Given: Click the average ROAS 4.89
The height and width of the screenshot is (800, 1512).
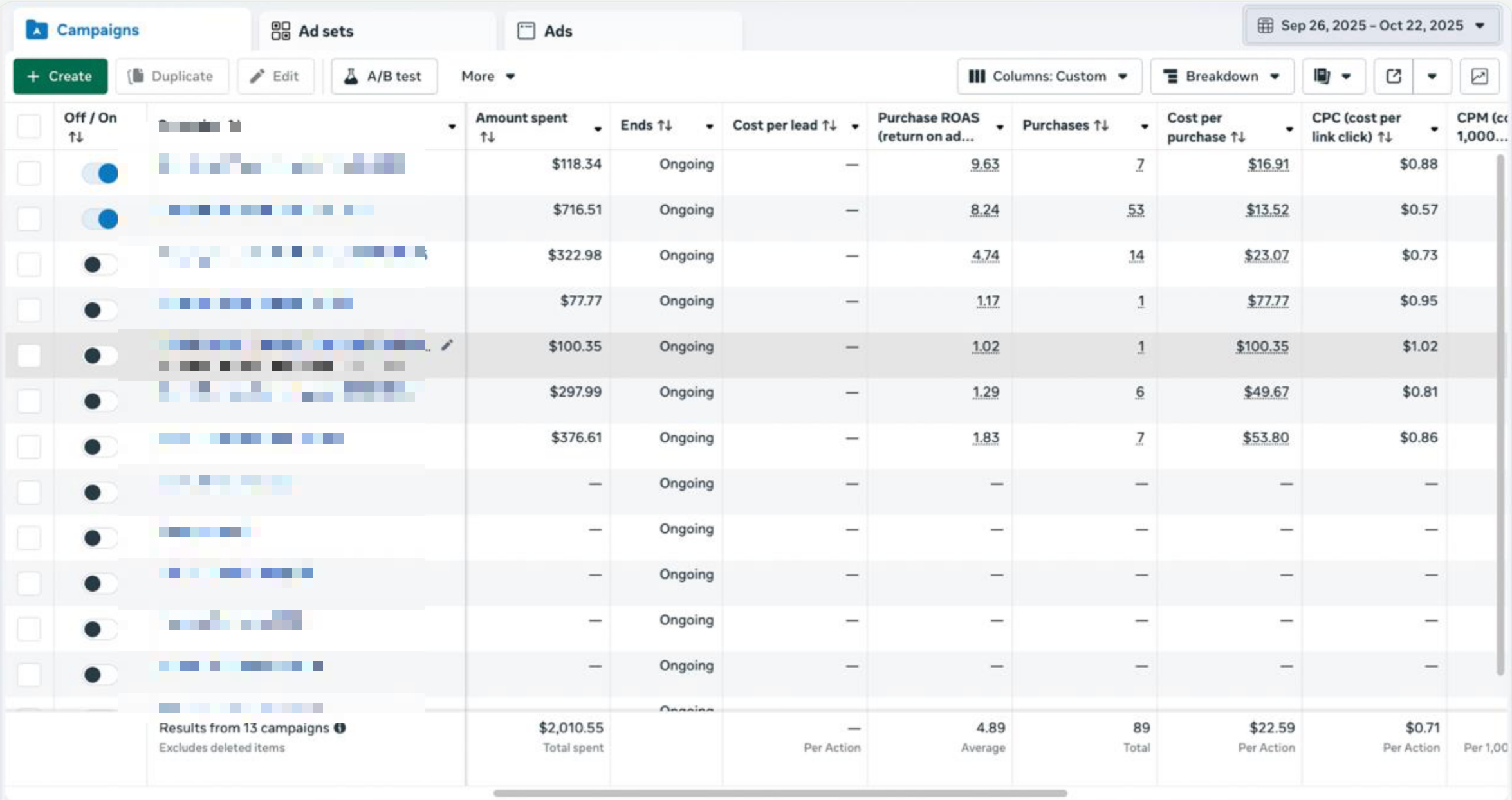Looking at the screenshot, I should point(990,727).
